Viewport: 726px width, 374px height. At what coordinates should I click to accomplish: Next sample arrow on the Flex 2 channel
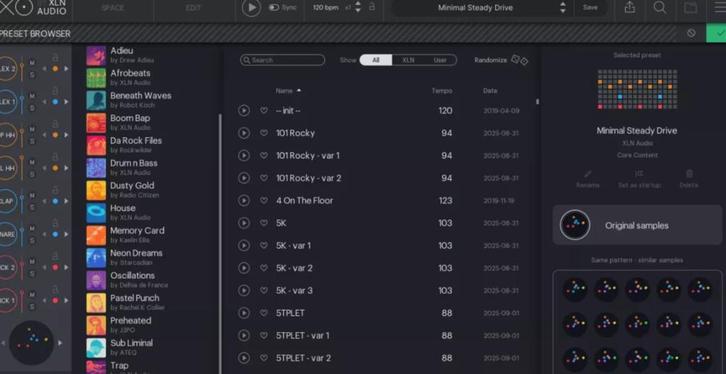coord(66,69)
